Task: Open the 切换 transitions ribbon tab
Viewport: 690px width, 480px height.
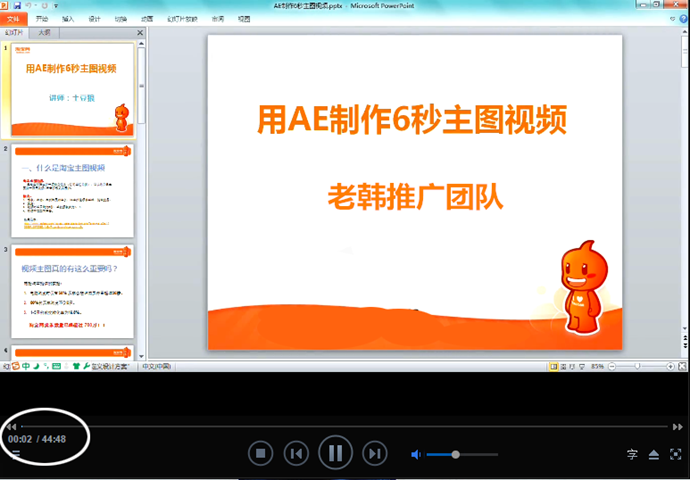Action: click(x=121, y=19)
